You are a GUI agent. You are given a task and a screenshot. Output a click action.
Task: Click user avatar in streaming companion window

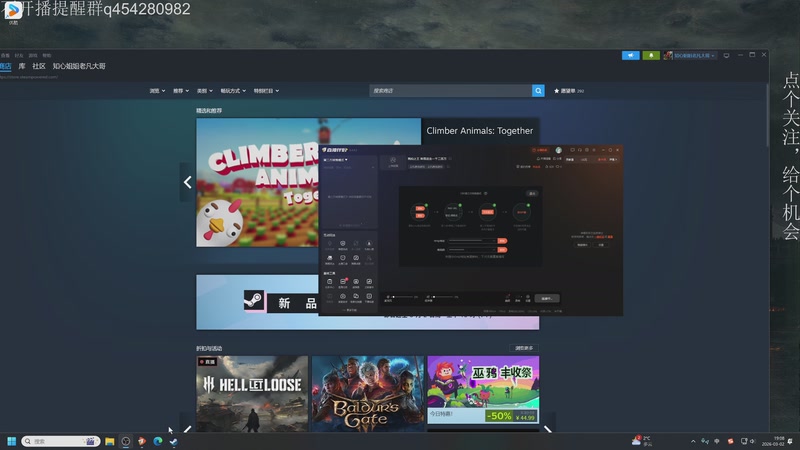click(x=559, y=150)
